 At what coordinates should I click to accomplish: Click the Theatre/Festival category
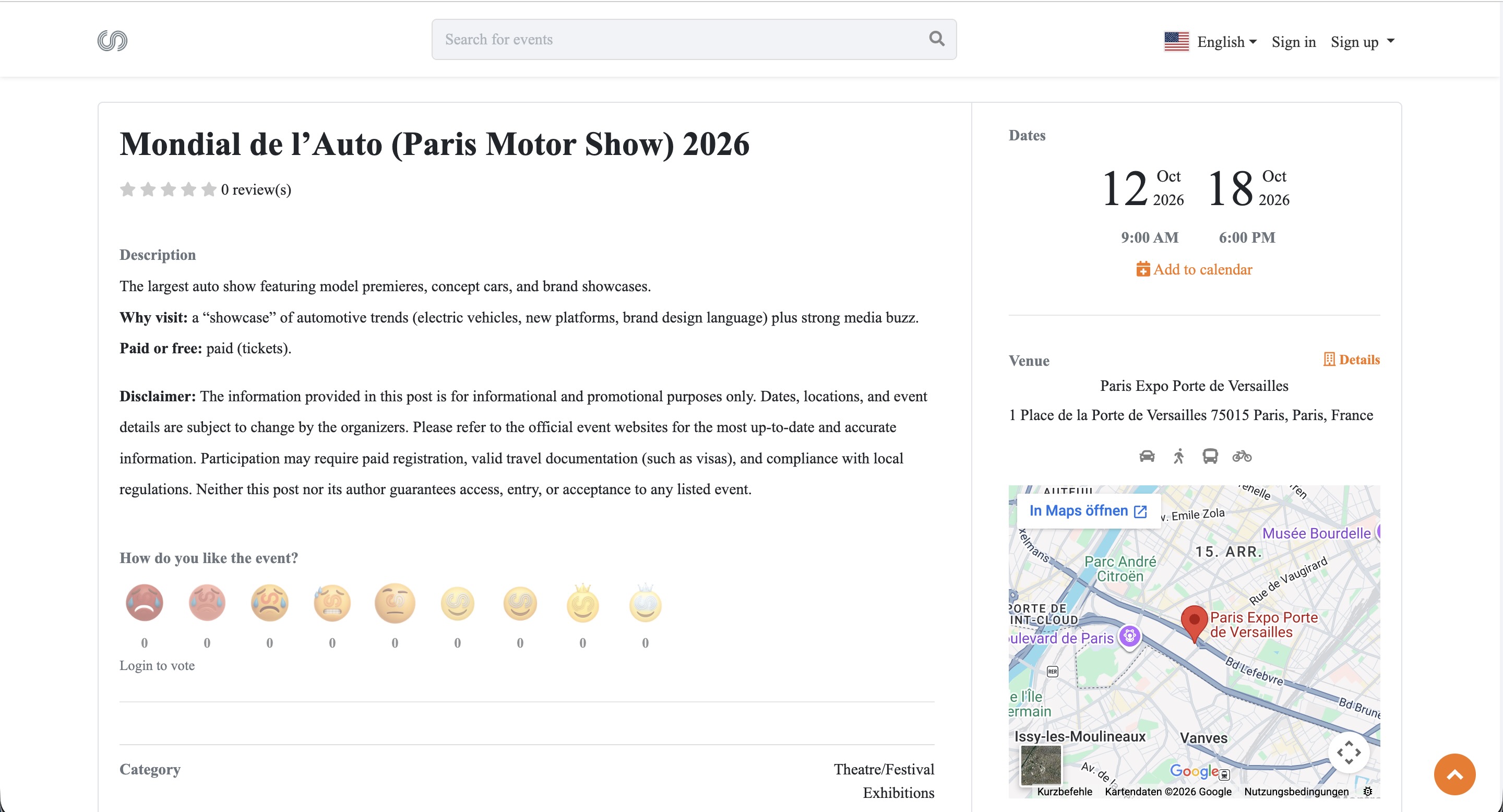pos(884,769)
